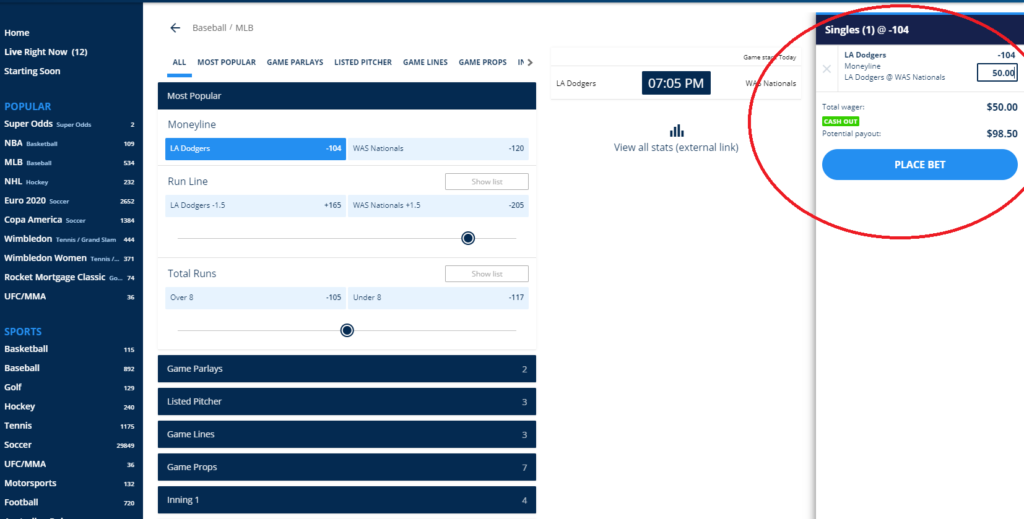Select Under 8 total runs

438,298
